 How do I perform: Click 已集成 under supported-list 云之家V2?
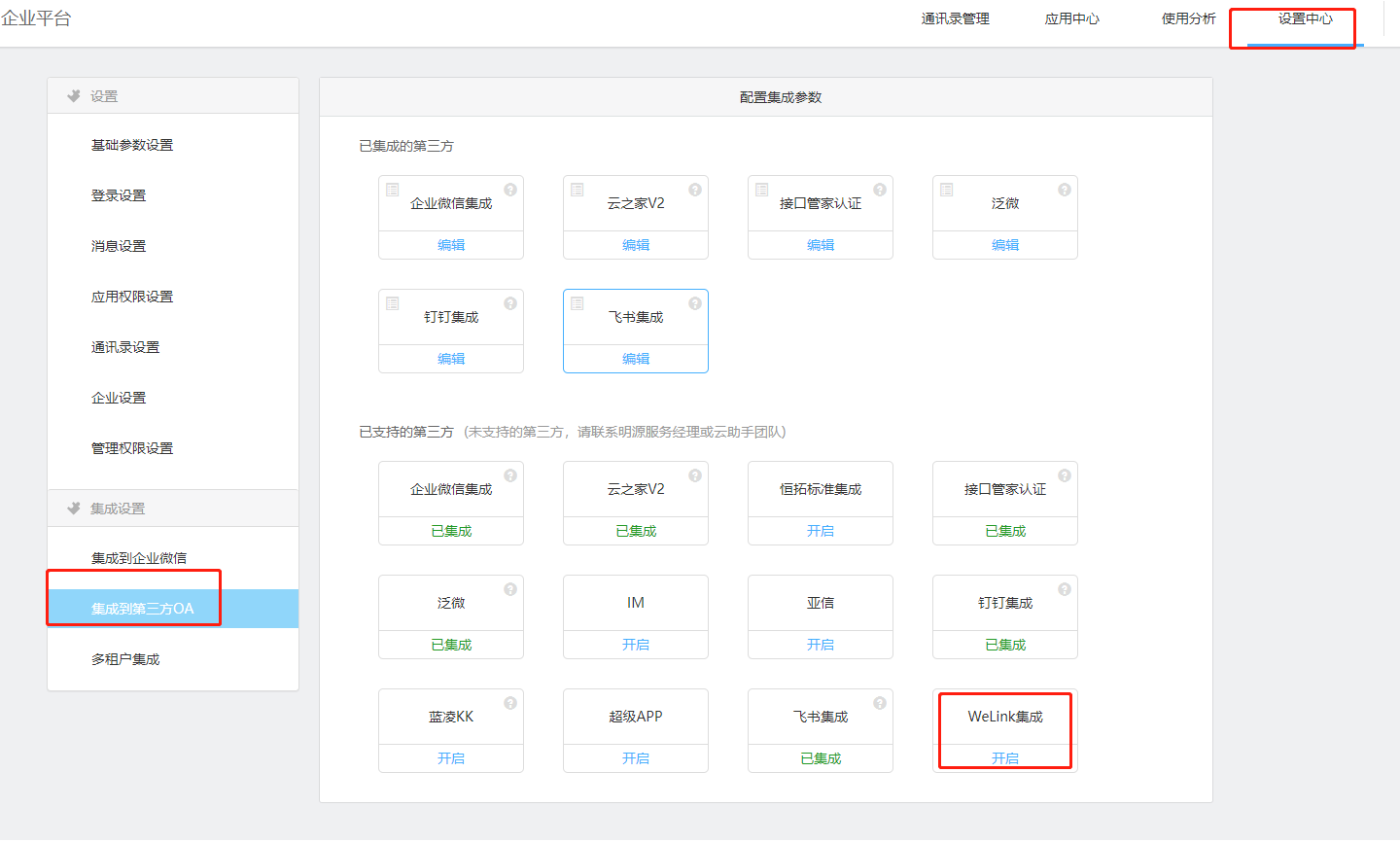(x=636, y=531)
